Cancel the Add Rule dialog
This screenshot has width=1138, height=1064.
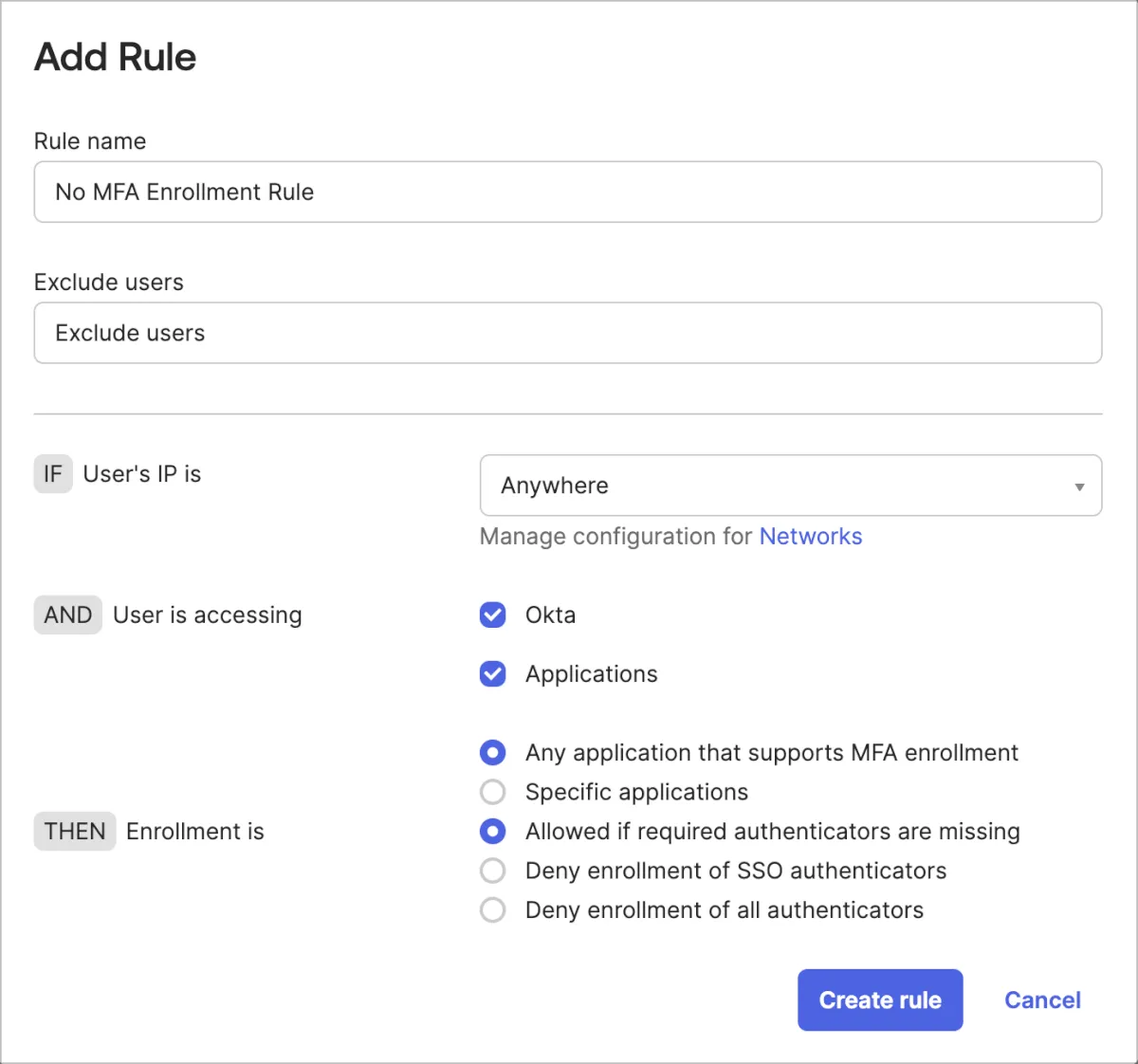pyautogui.click(x=1041, y=1000)
